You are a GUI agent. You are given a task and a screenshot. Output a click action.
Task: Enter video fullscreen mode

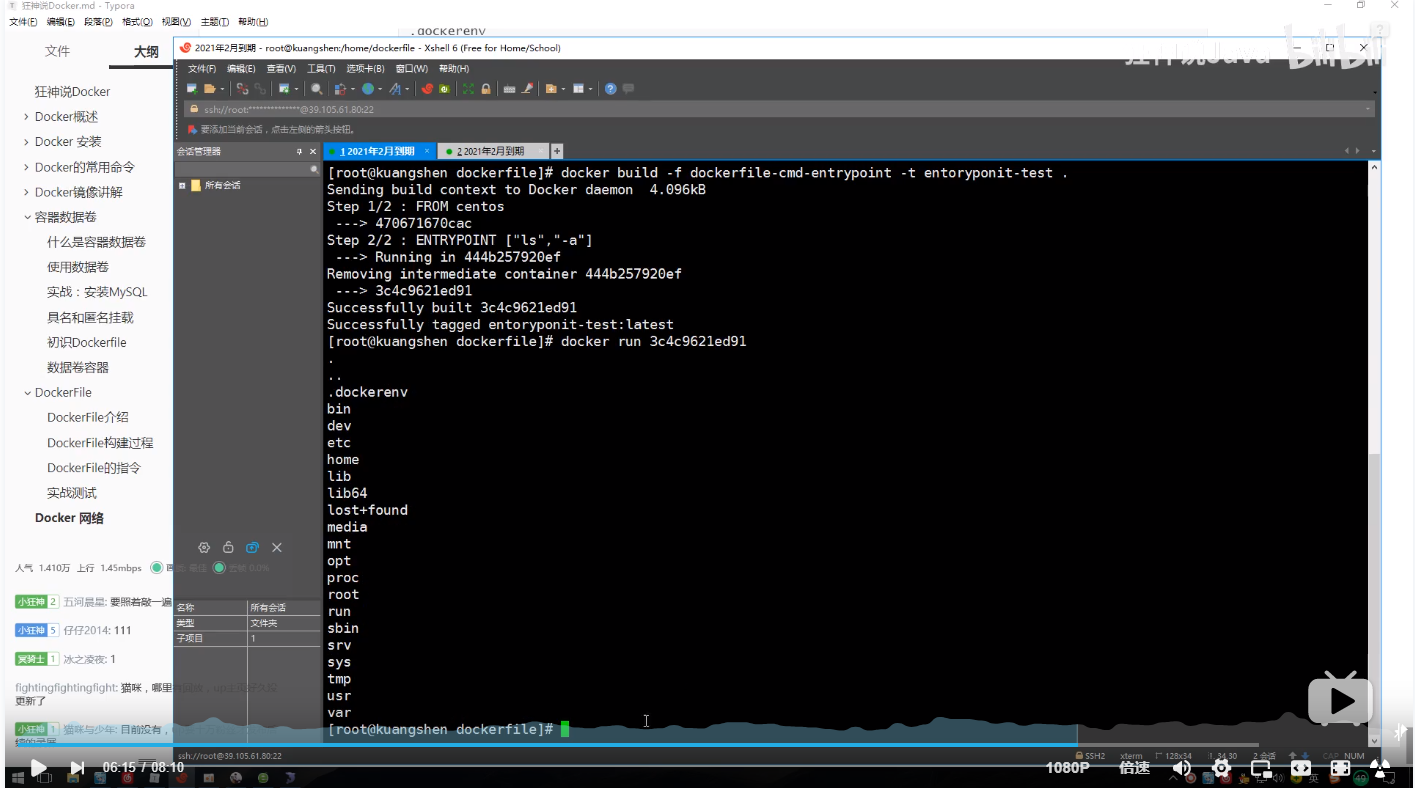(1341, 768)
